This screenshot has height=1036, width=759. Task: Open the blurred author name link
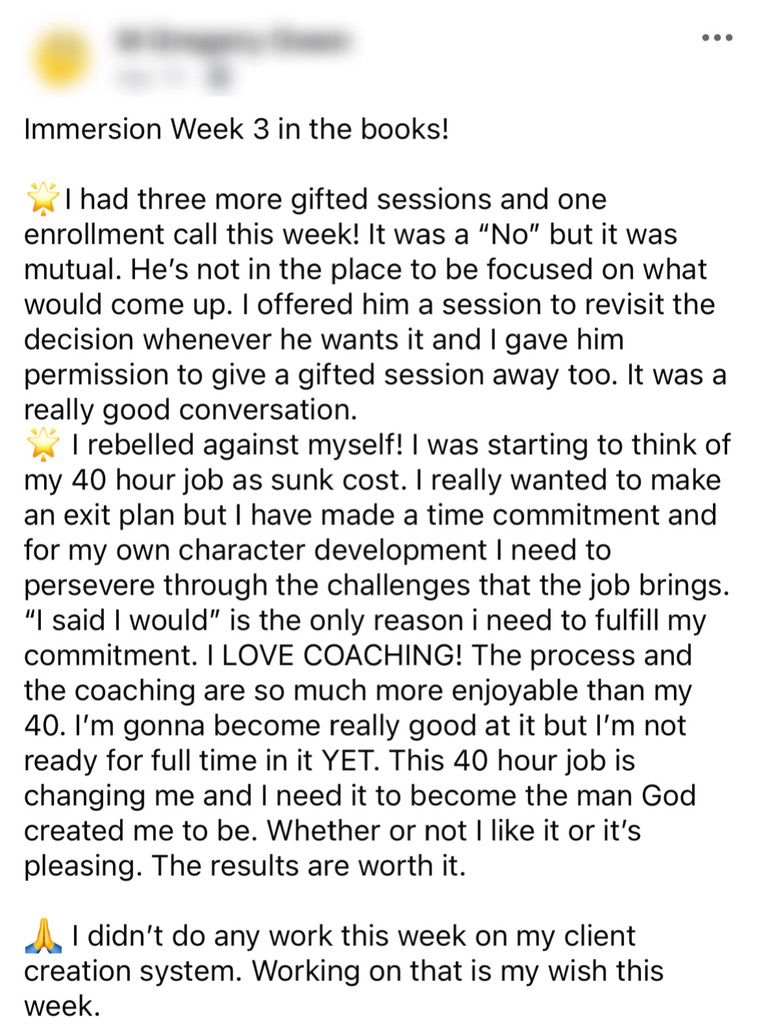click(233, 41)
